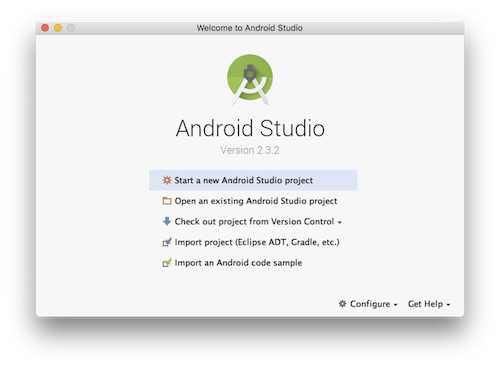The image size is (500, 368).
Task: Click the Android Studio compass logo
Action: 250,80
